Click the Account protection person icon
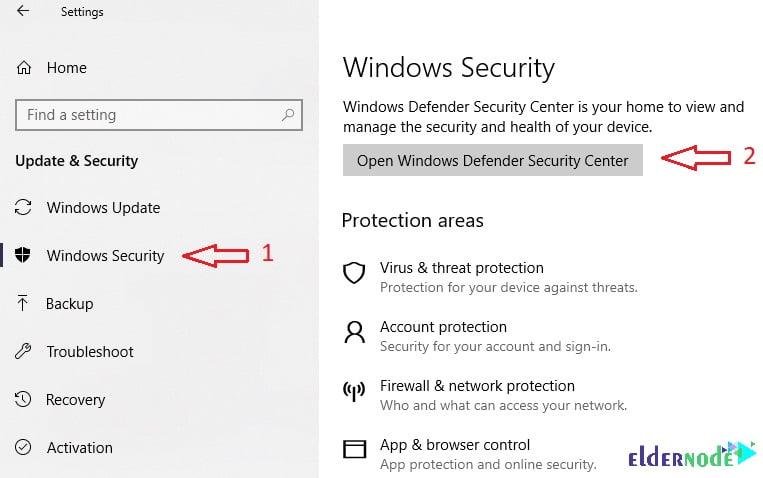 tap(354, 332)
